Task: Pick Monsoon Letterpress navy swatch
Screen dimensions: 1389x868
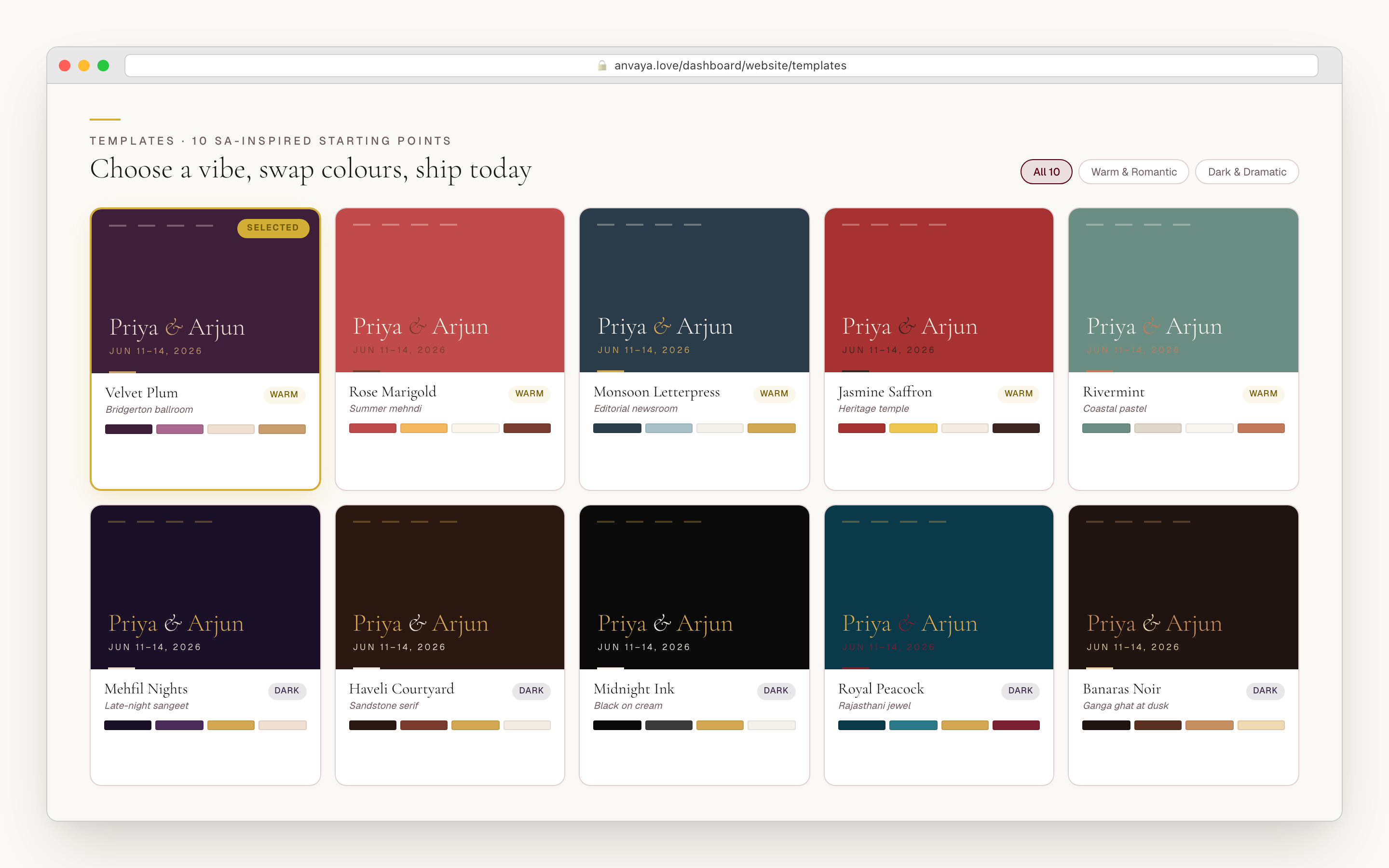Action: point(617,428)
